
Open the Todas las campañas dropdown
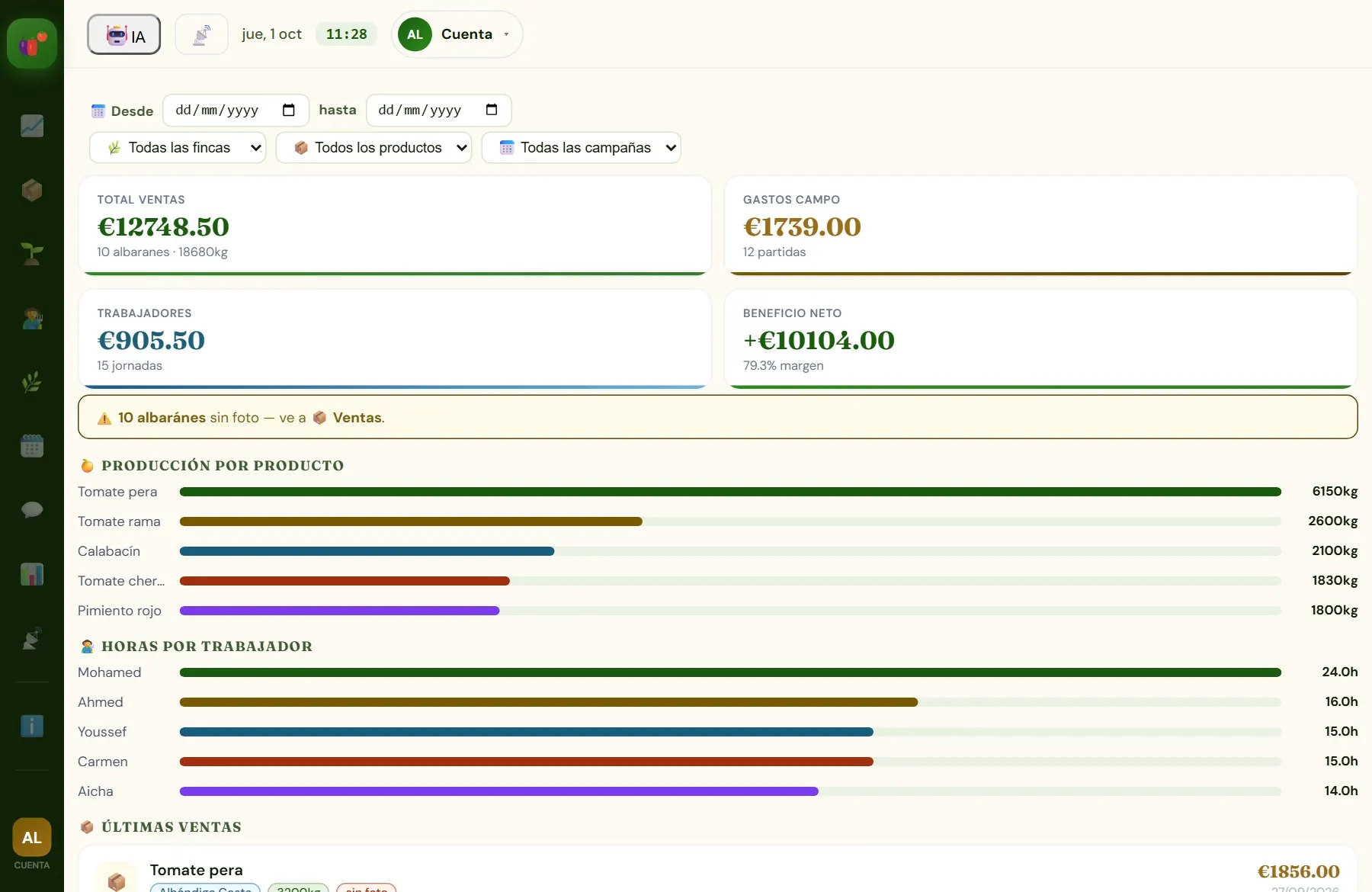(582, 147)
